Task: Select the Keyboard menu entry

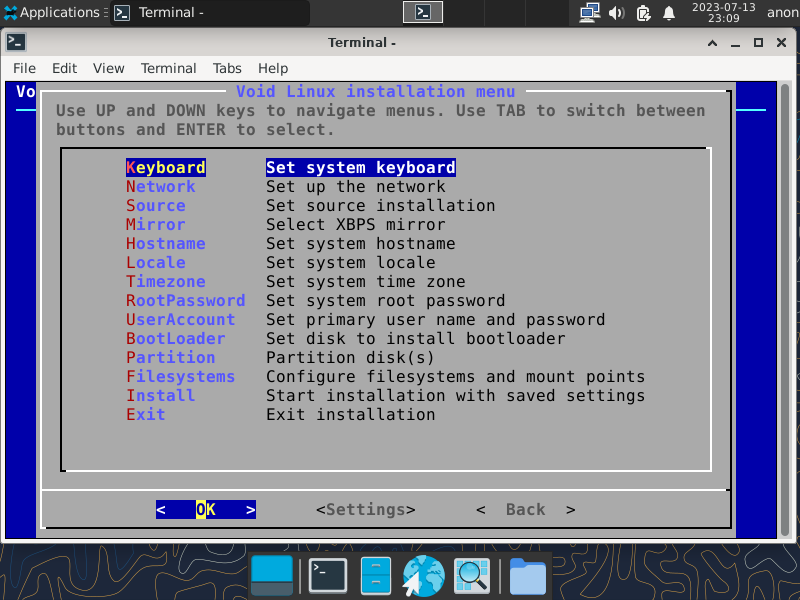Action: (166, 168)
